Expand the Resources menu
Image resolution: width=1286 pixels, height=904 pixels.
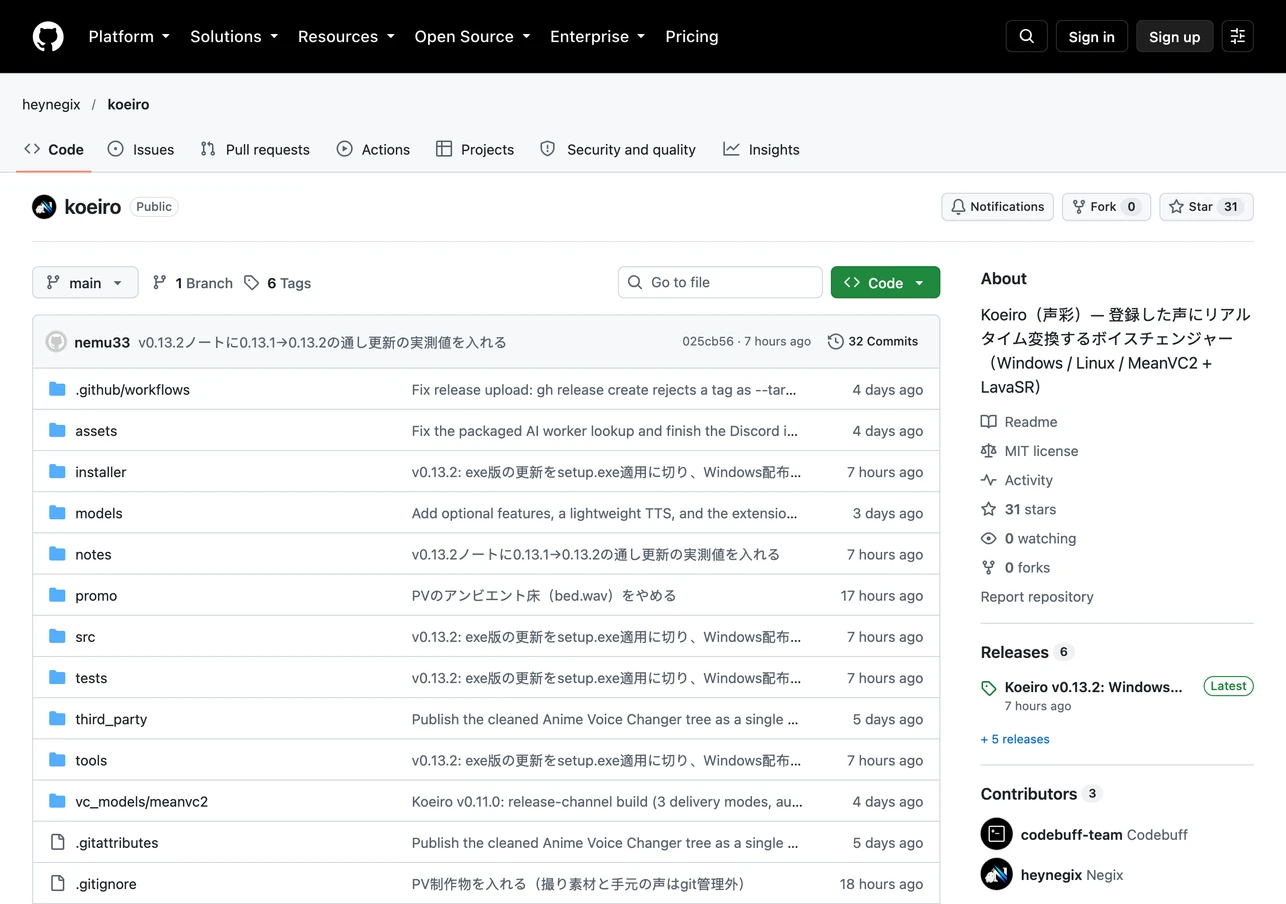click(346, 36)
